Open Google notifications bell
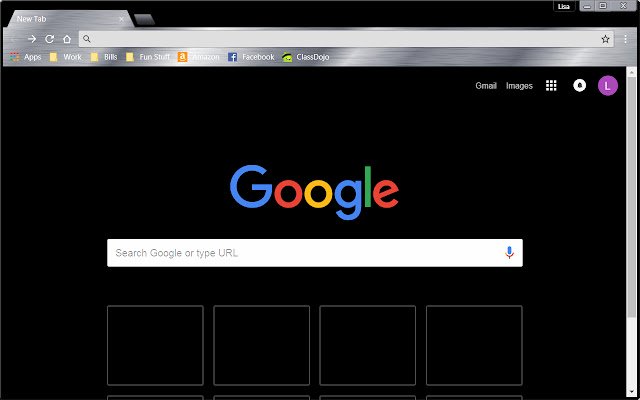The image size is (640, 400). (x=580, y=85)
